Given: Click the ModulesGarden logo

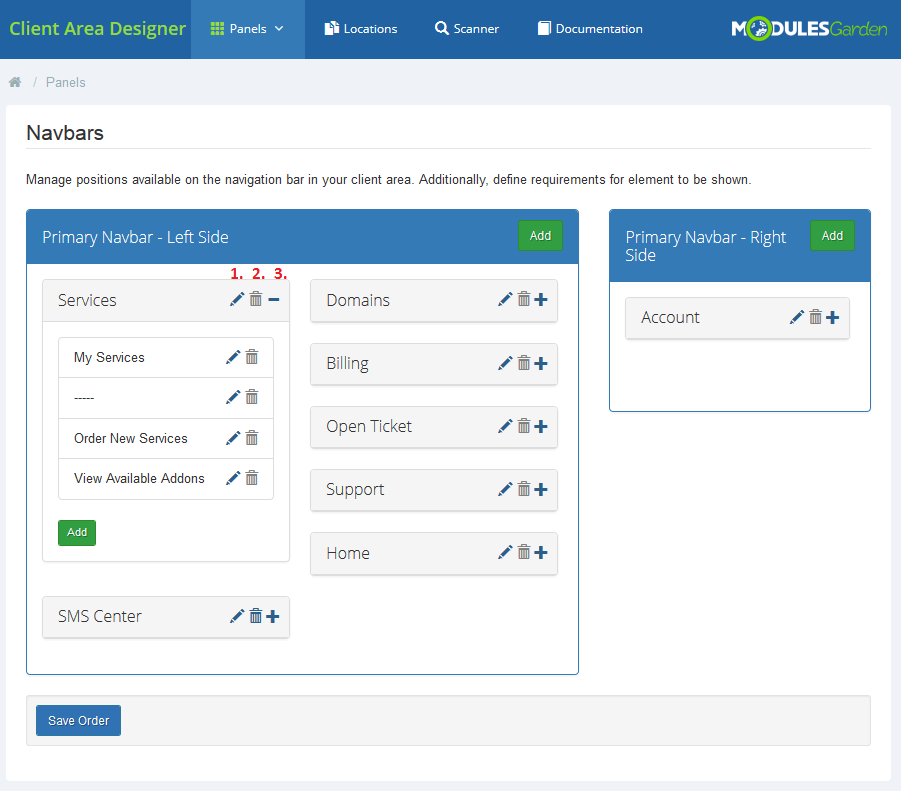Looking at the screenshot, I should pyautogui.click(x=809, y=29).
